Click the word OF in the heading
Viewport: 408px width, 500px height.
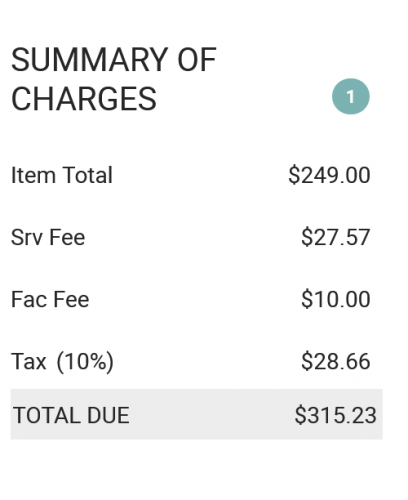[x=197, y=60]
